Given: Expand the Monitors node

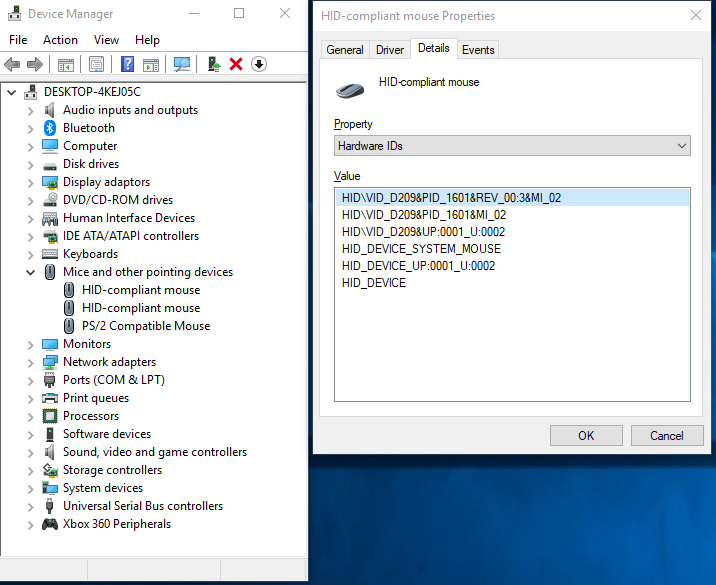Looking at the screenshot, I should tap(31, 345).
